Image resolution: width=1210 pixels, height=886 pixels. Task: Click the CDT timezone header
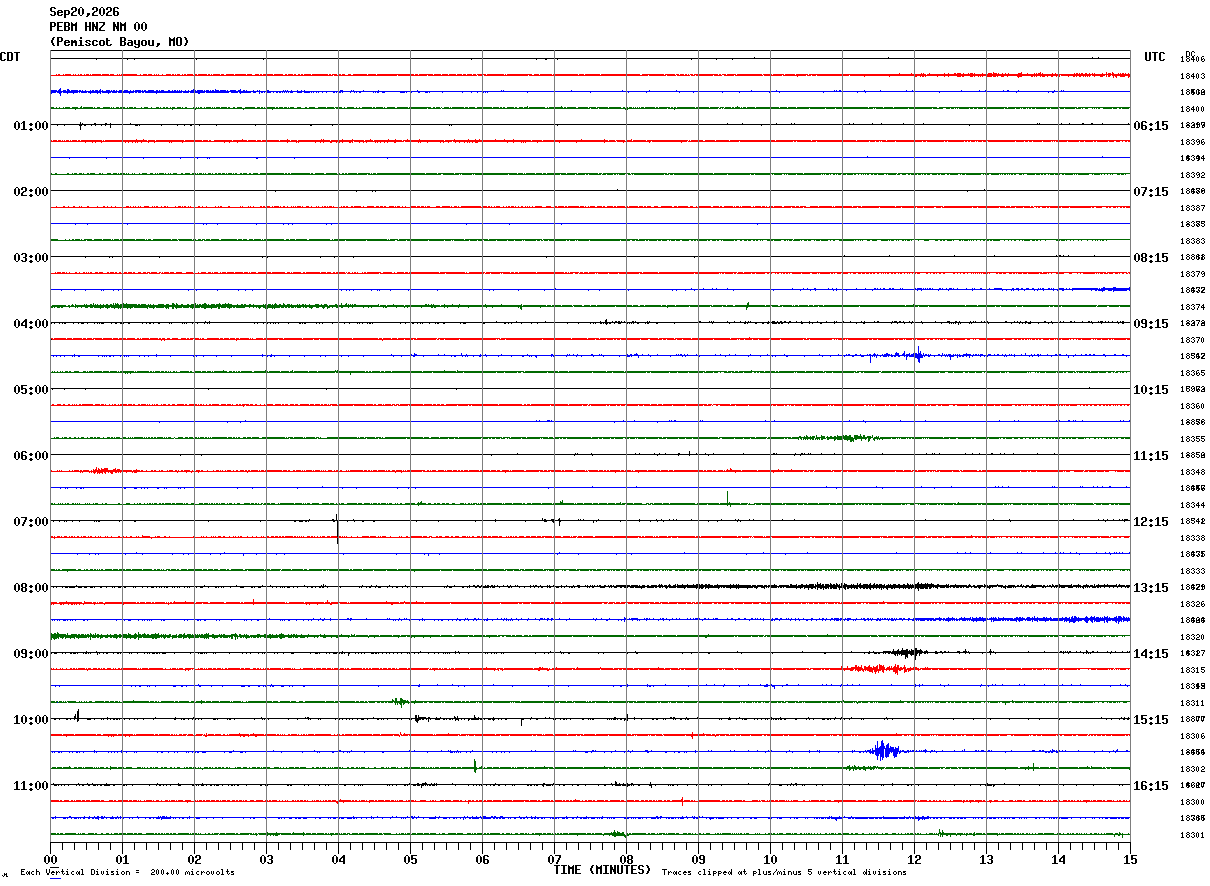[x=10, y=57]
